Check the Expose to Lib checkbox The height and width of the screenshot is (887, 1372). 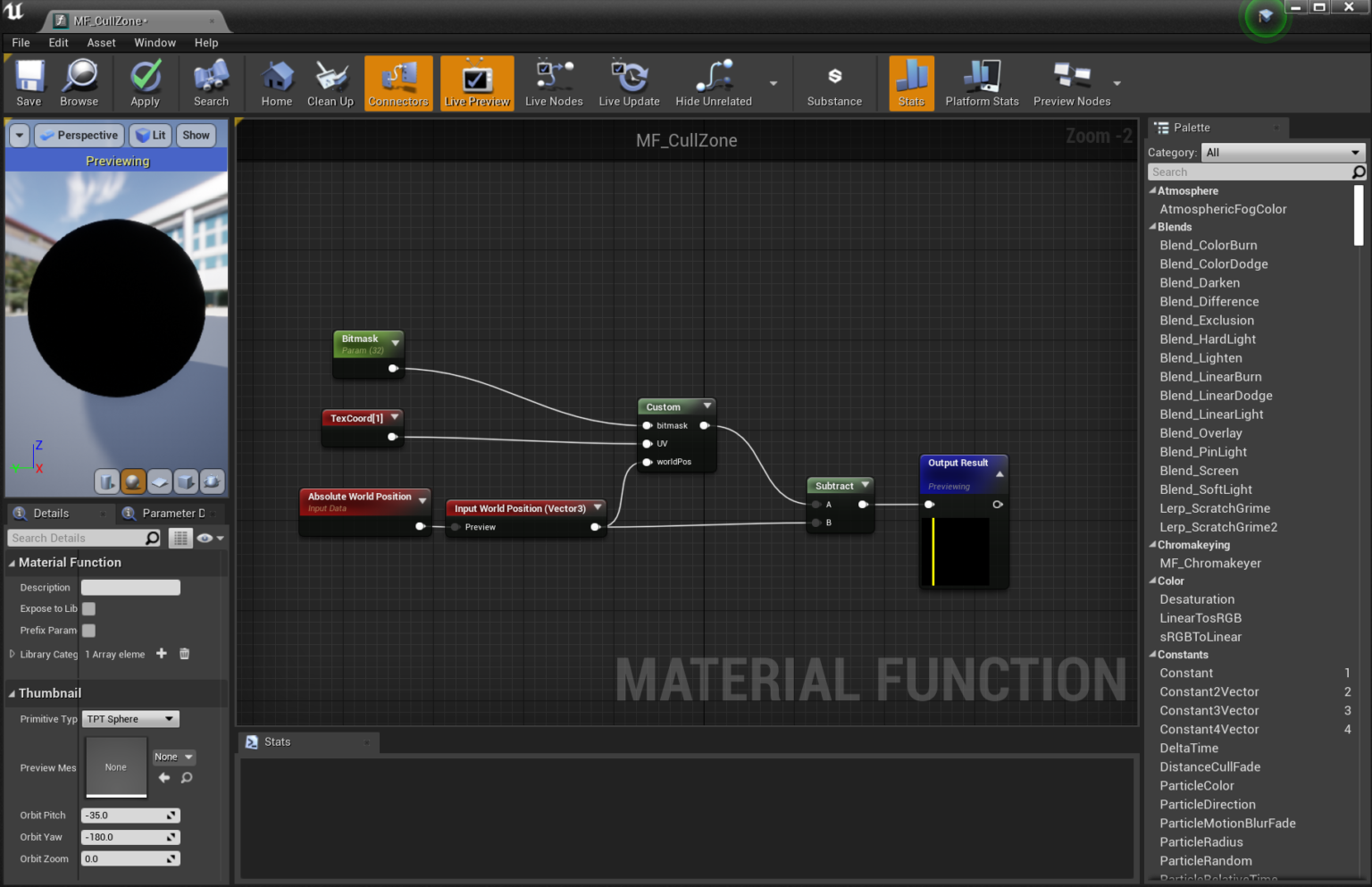coord(88,608)
